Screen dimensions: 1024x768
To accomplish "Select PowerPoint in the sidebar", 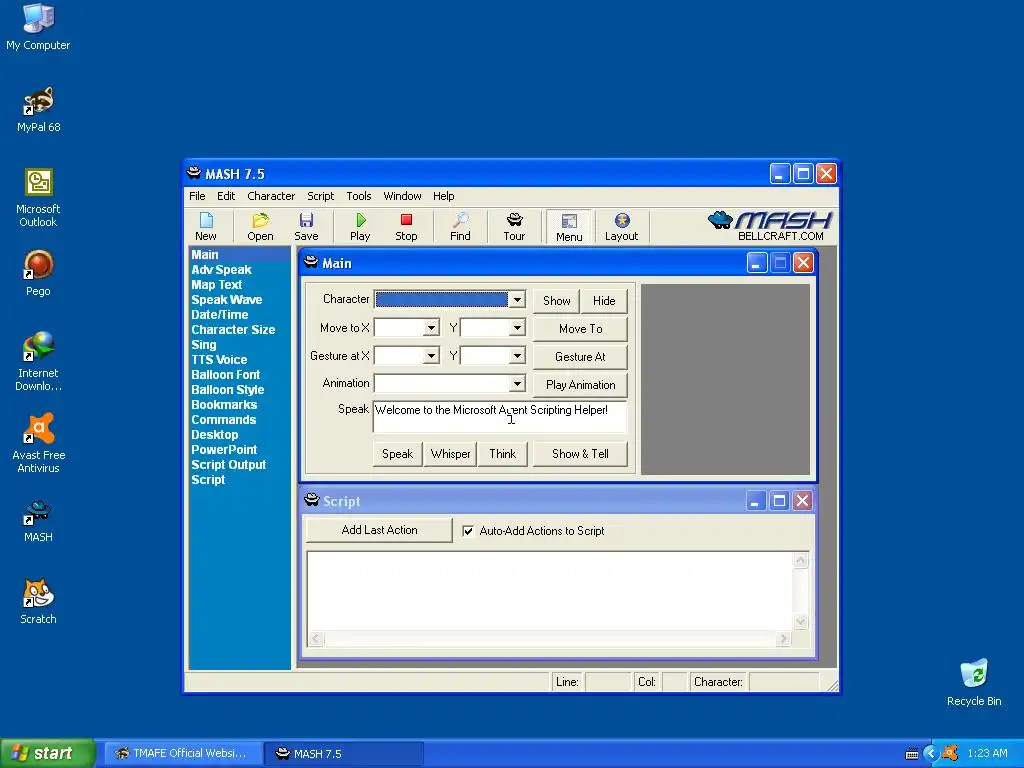I will point(224,450).
